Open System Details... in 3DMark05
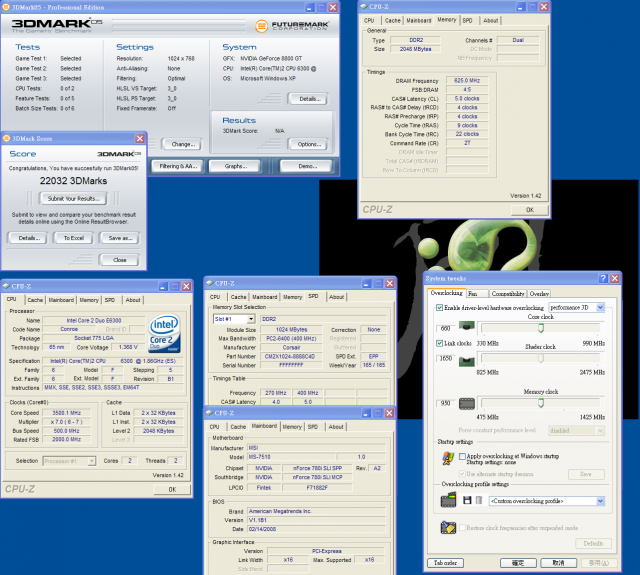640x575 pixels. (308, 99)
